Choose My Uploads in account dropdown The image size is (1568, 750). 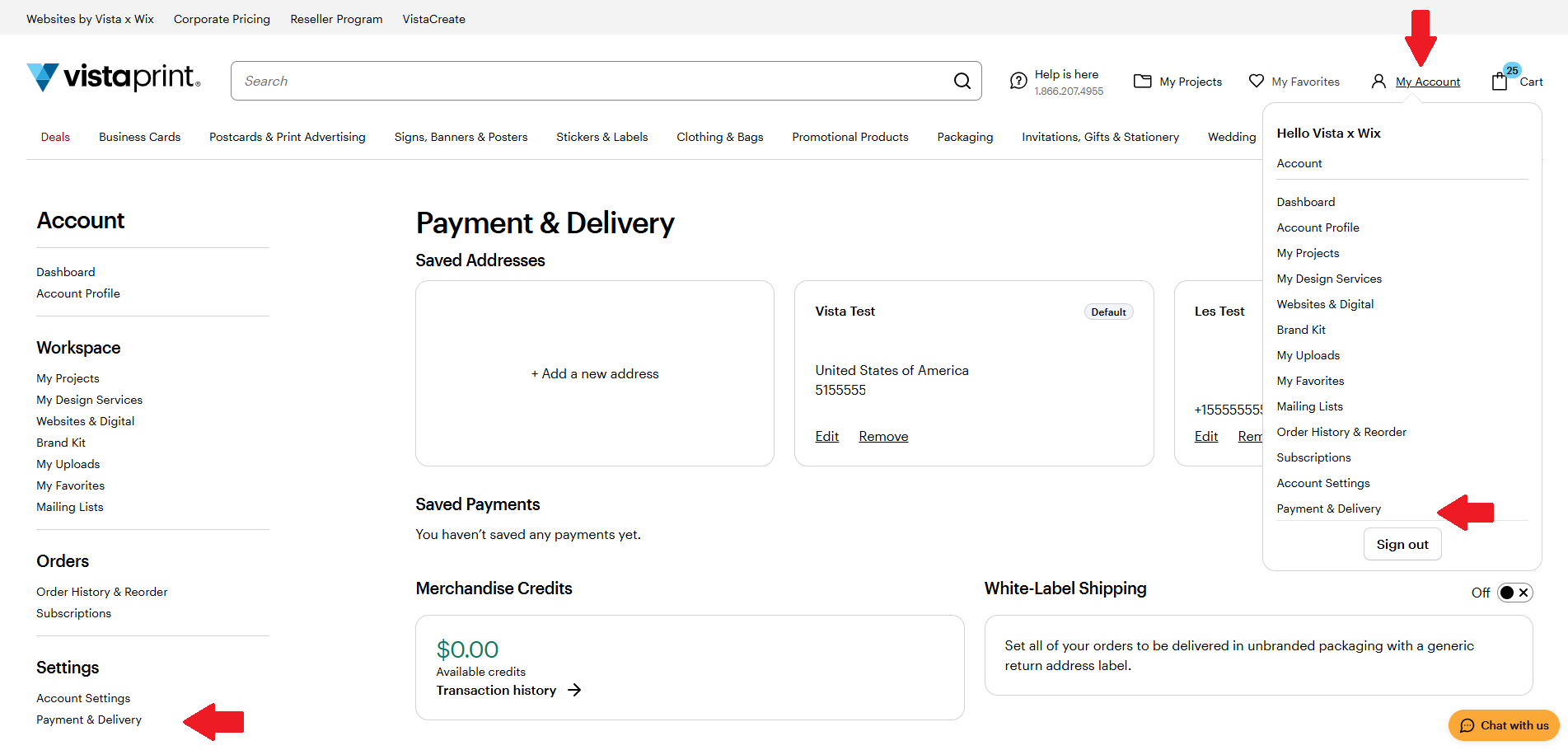(x=1308, y=355)
